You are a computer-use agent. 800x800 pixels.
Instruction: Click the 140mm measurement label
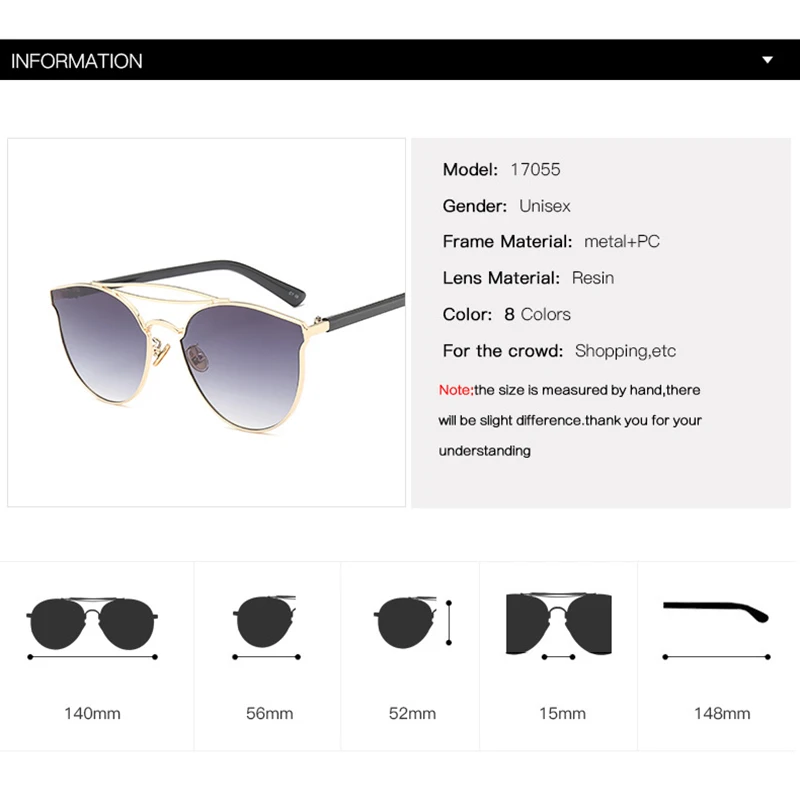click(92, 713)
